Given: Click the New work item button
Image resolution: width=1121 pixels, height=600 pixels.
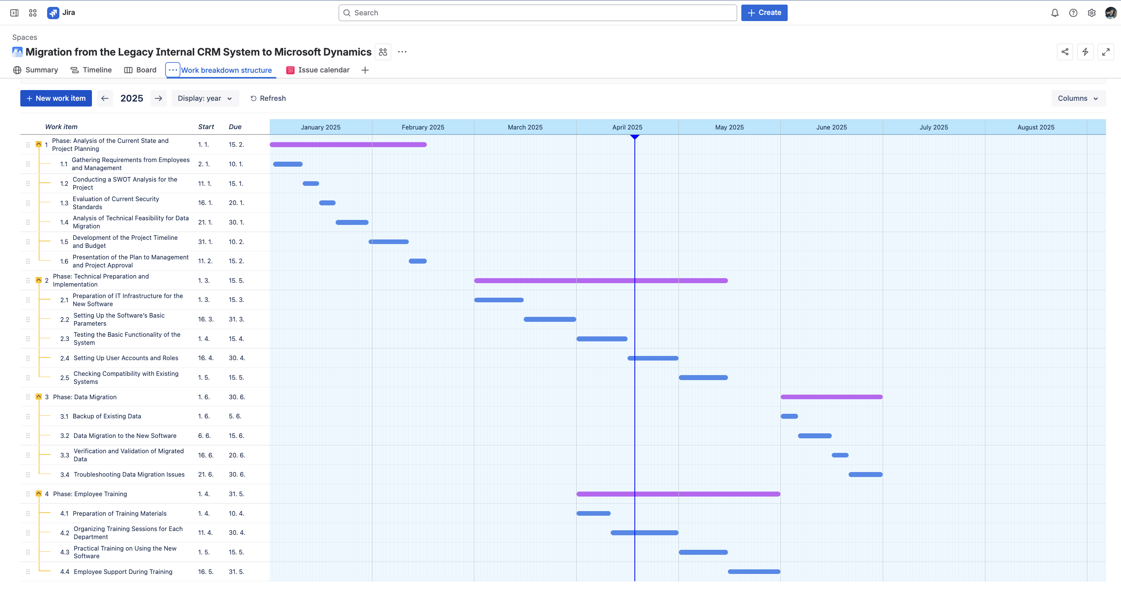Looking at the screenshot, I should tap(56, 98).
